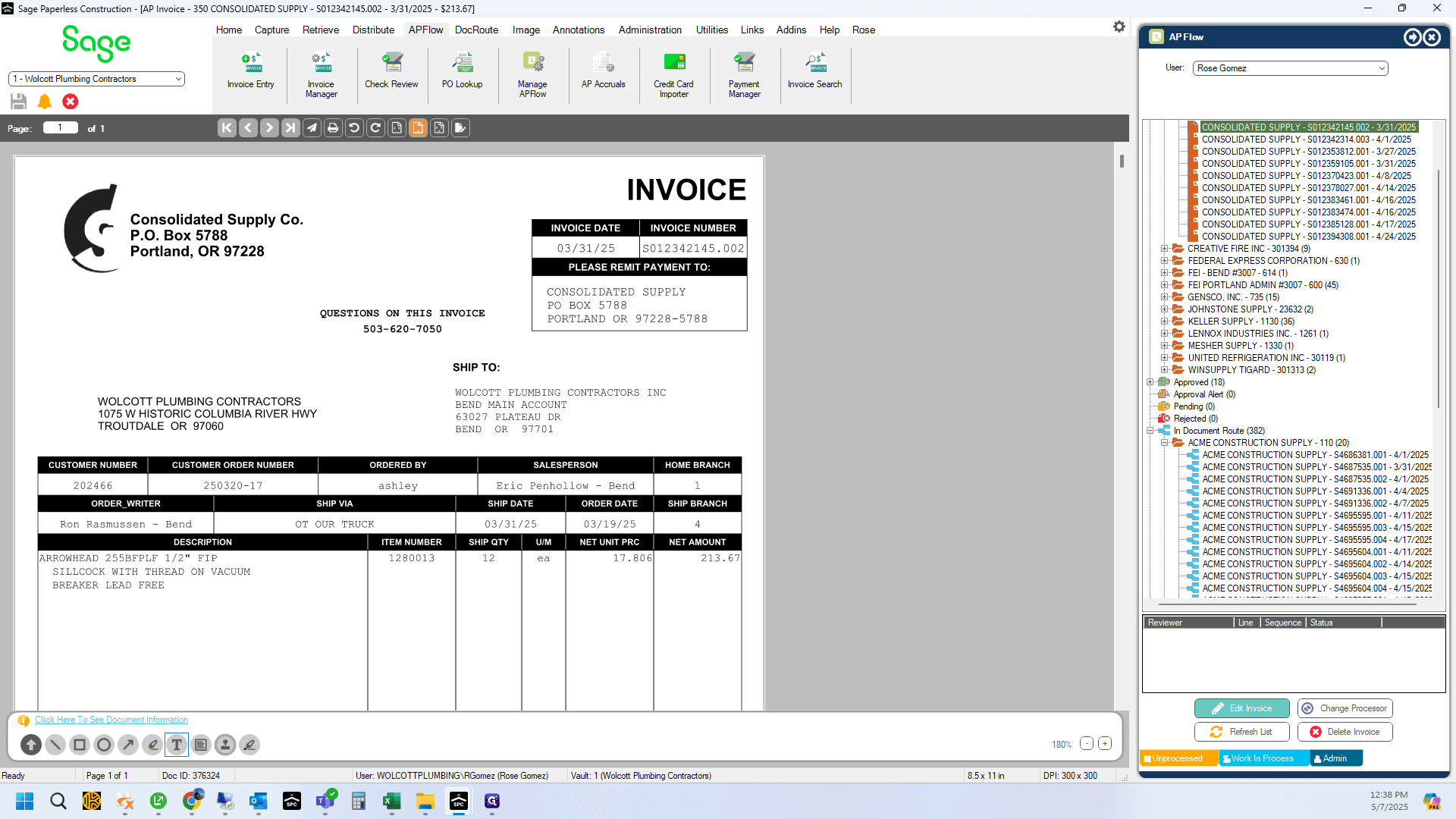Click the send (paper plane) icon
1456x819 pixels.
pos(312,128)
